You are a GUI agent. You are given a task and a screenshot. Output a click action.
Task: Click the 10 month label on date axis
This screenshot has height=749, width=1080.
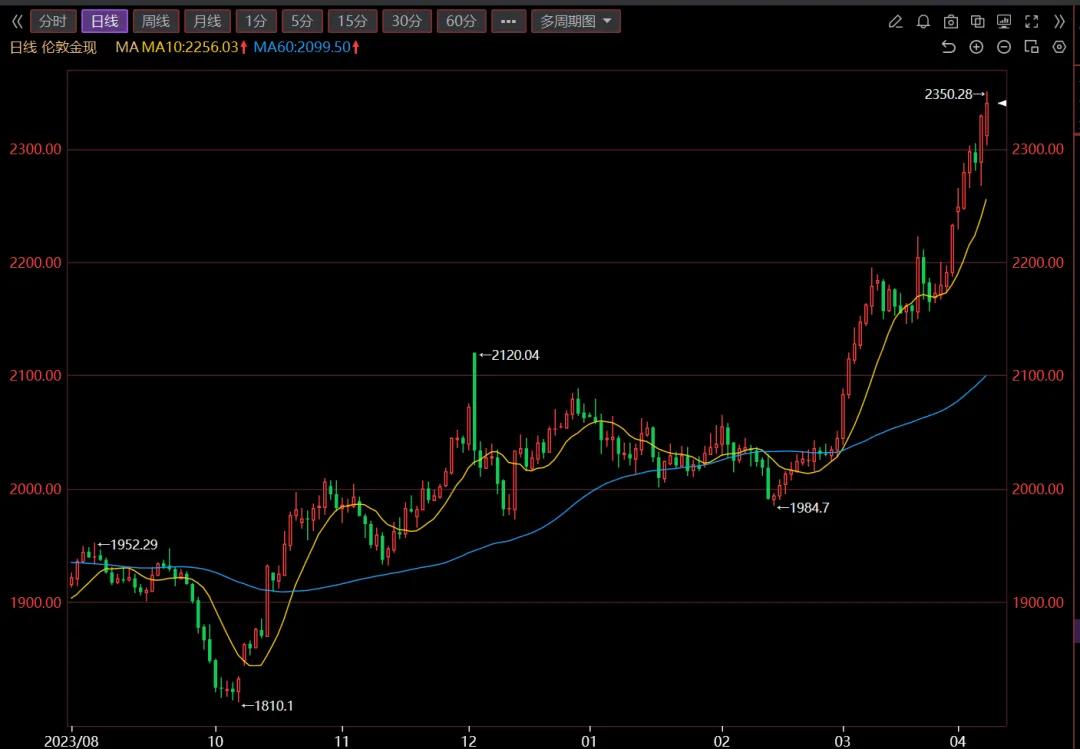click(216, 741)
